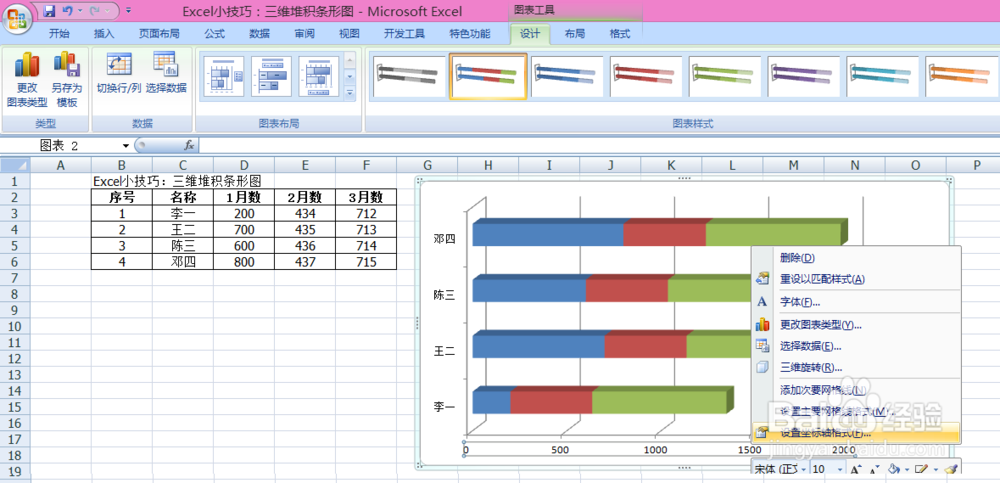The image size is (1000, 483).
Task: Expand the full chart layout gallery
Action: (x=349, y=93)
